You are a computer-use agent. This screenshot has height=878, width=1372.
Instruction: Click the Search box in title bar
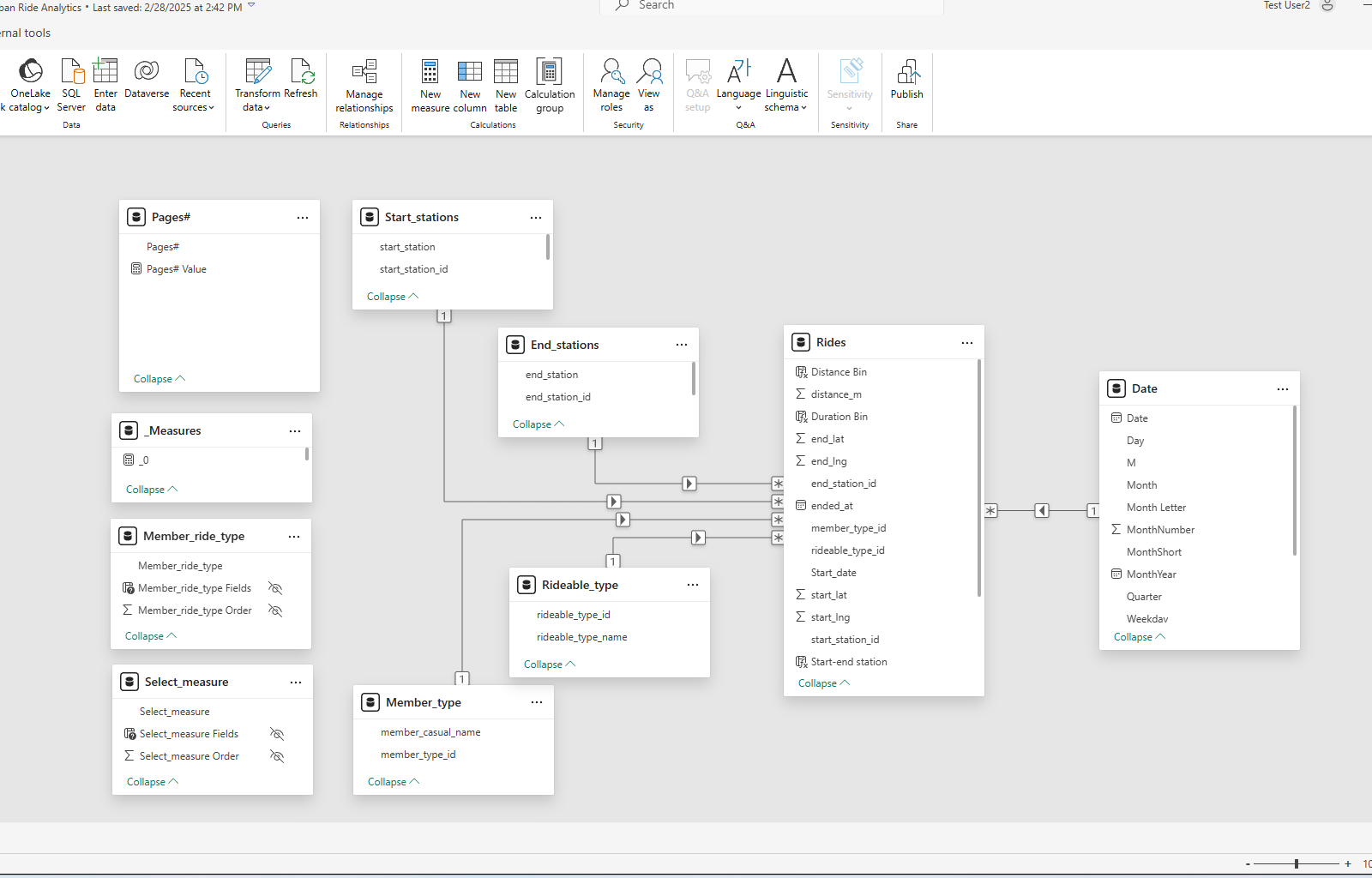(x=772, y=6)
